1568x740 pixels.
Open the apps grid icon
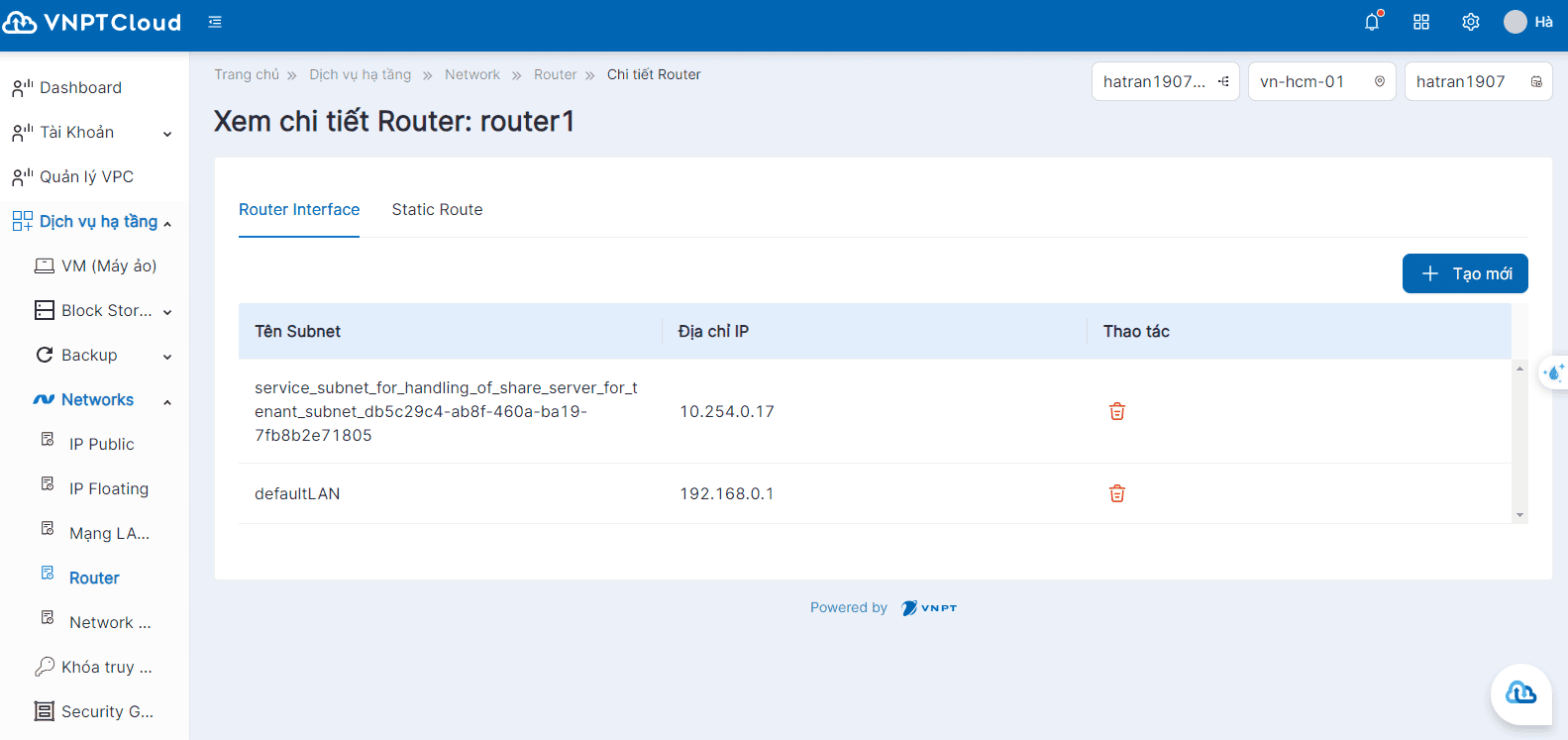click(1421, 22)
